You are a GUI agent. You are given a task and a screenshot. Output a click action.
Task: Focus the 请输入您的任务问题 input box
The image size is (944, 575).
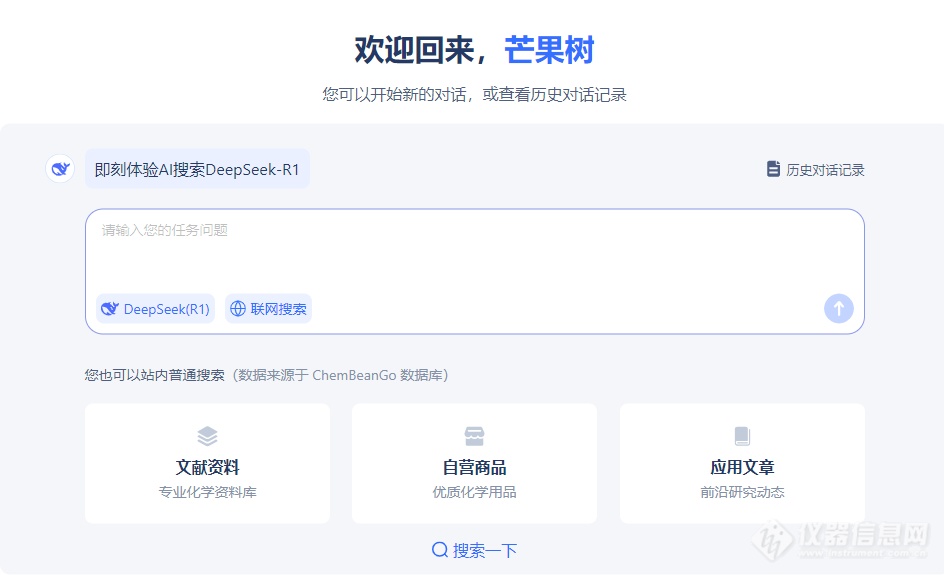[x=474, y=250]
